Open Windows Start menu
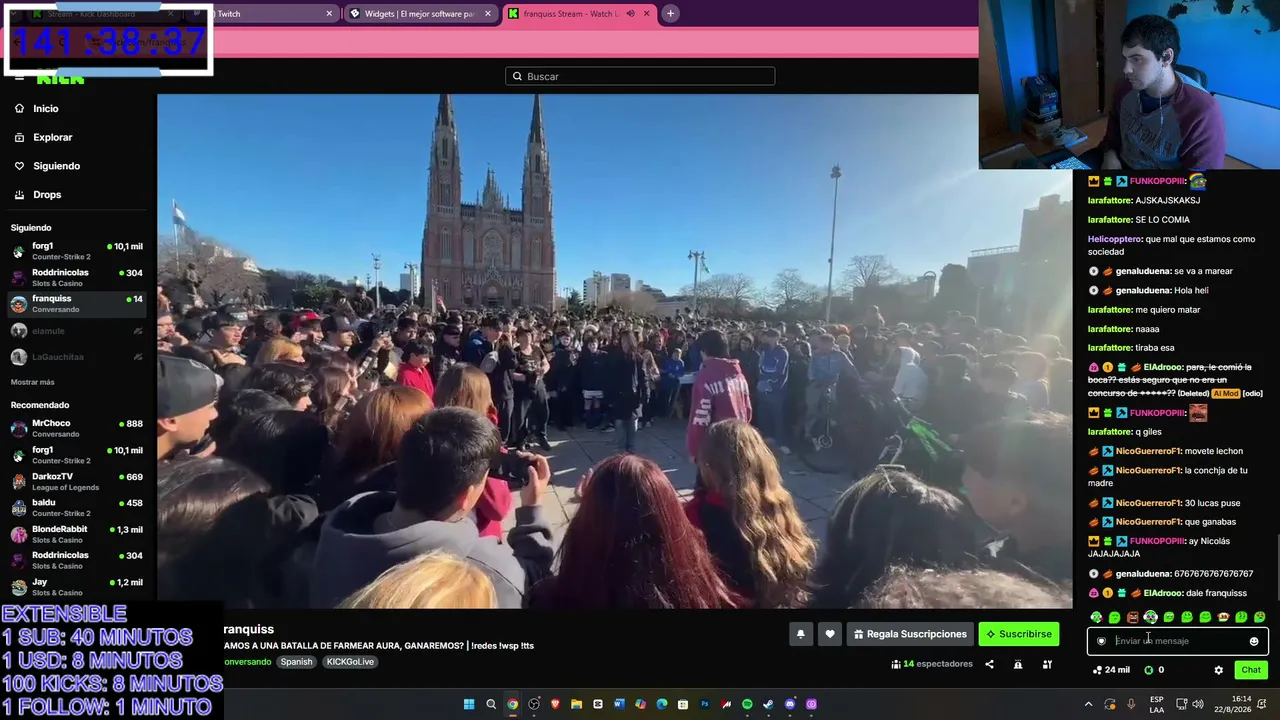Screen dimensions: 1280x720 (x=468, y=704)
